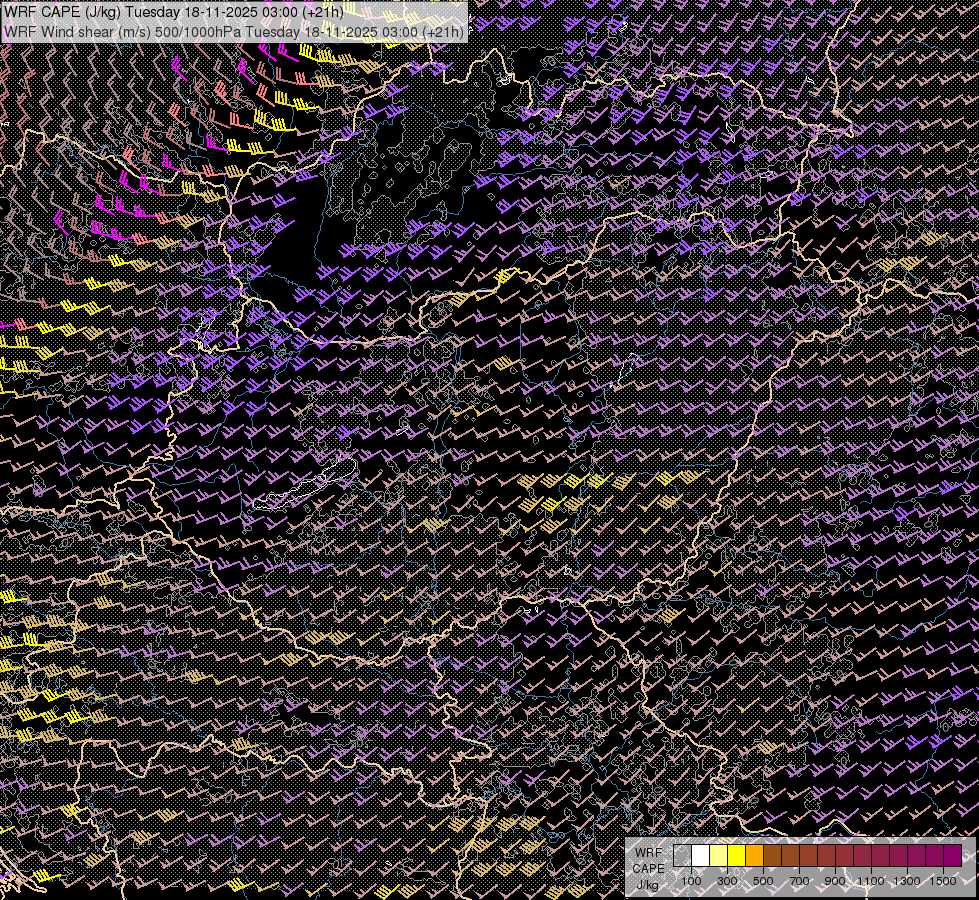Click the 1100 legend scale label

870,881
